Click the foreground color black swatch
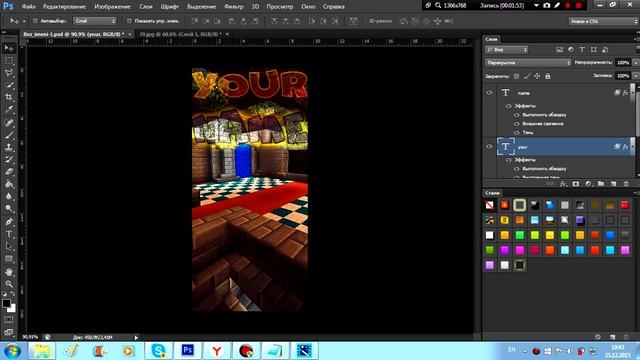This screenshot has height=360, width=640. (x=6, y=303)
